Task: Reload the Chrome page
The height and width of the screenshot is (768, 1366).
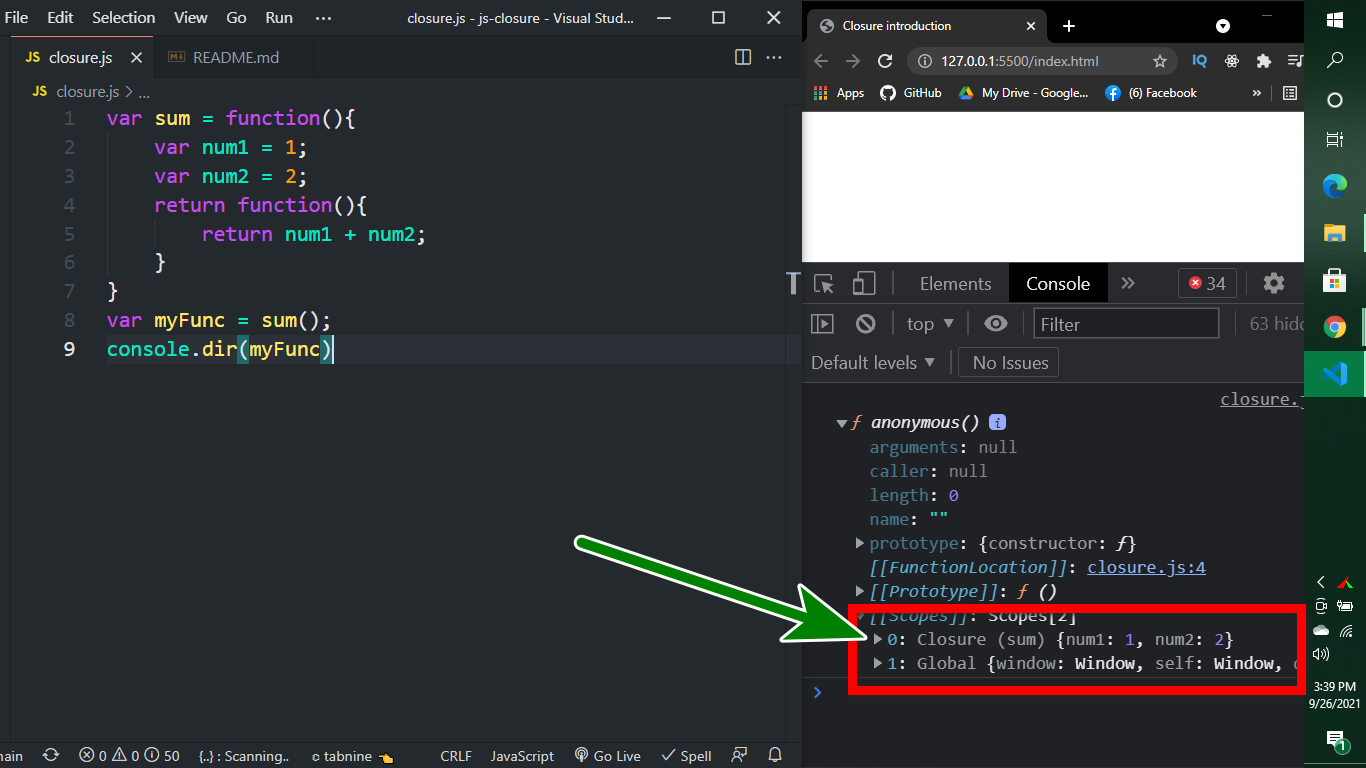Action: tap(884, 61)
